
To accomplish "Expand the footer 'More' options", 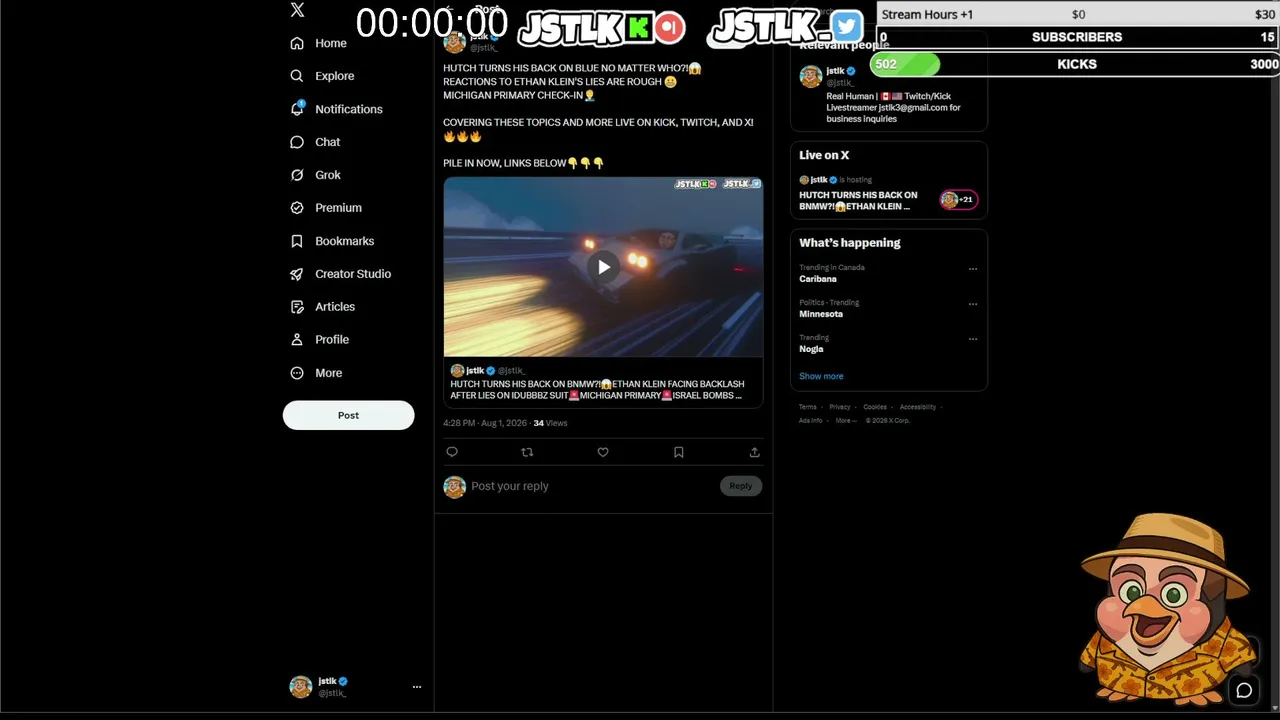I will (x=845, y=421).
